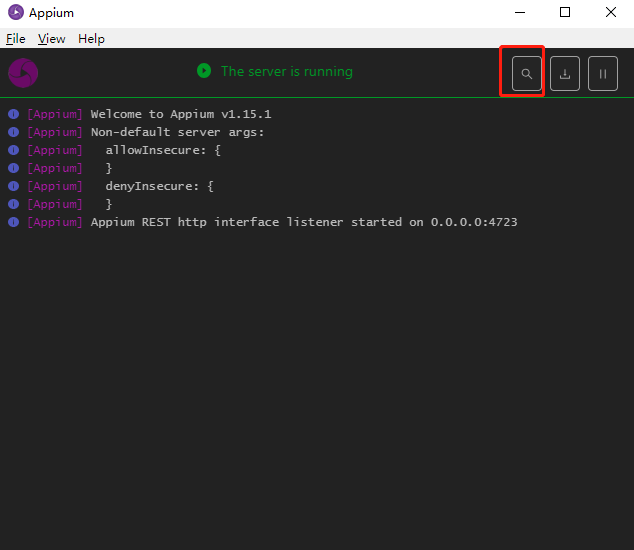Close the Appium window
The width and height of the screenshot is (634, 550).
point(611,13)
